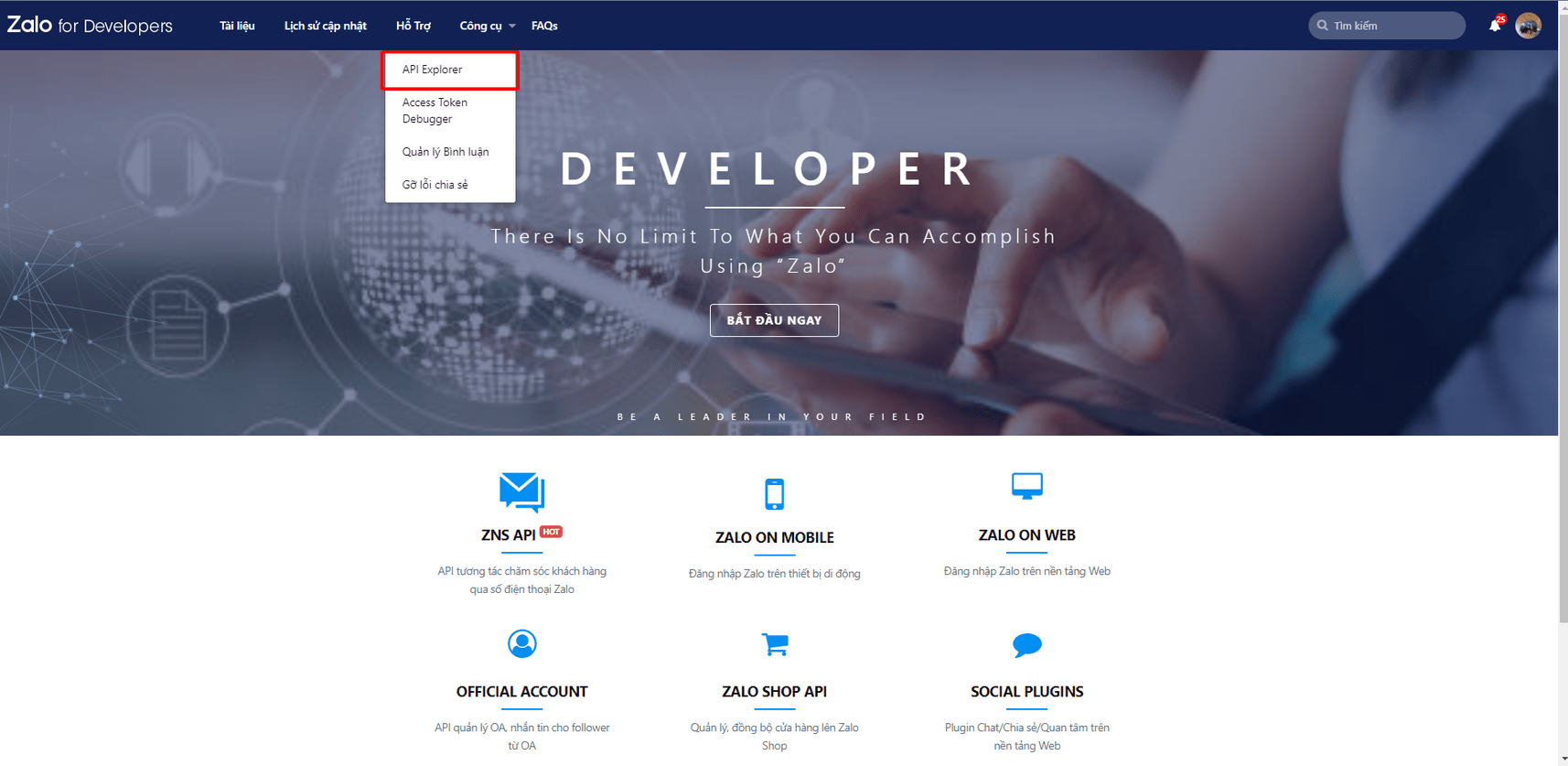
Task: Open the notifications bell icon
Action: [1495, 25]
